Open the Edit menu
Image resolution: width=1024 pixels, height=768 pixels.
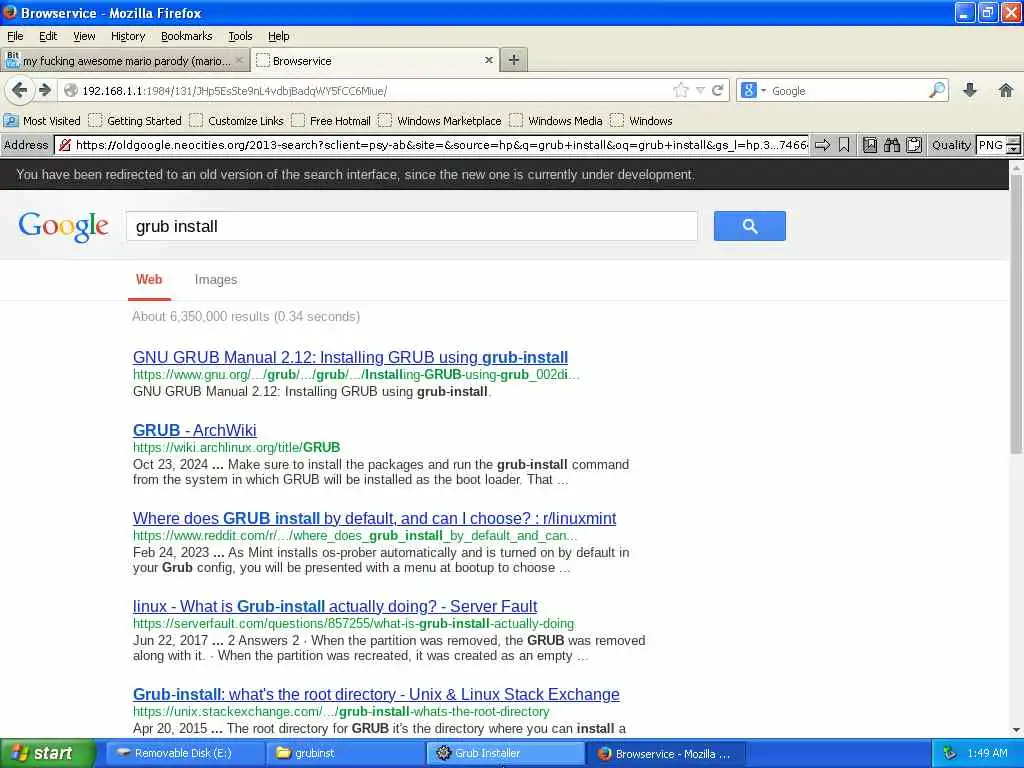(x=48, y=36)
